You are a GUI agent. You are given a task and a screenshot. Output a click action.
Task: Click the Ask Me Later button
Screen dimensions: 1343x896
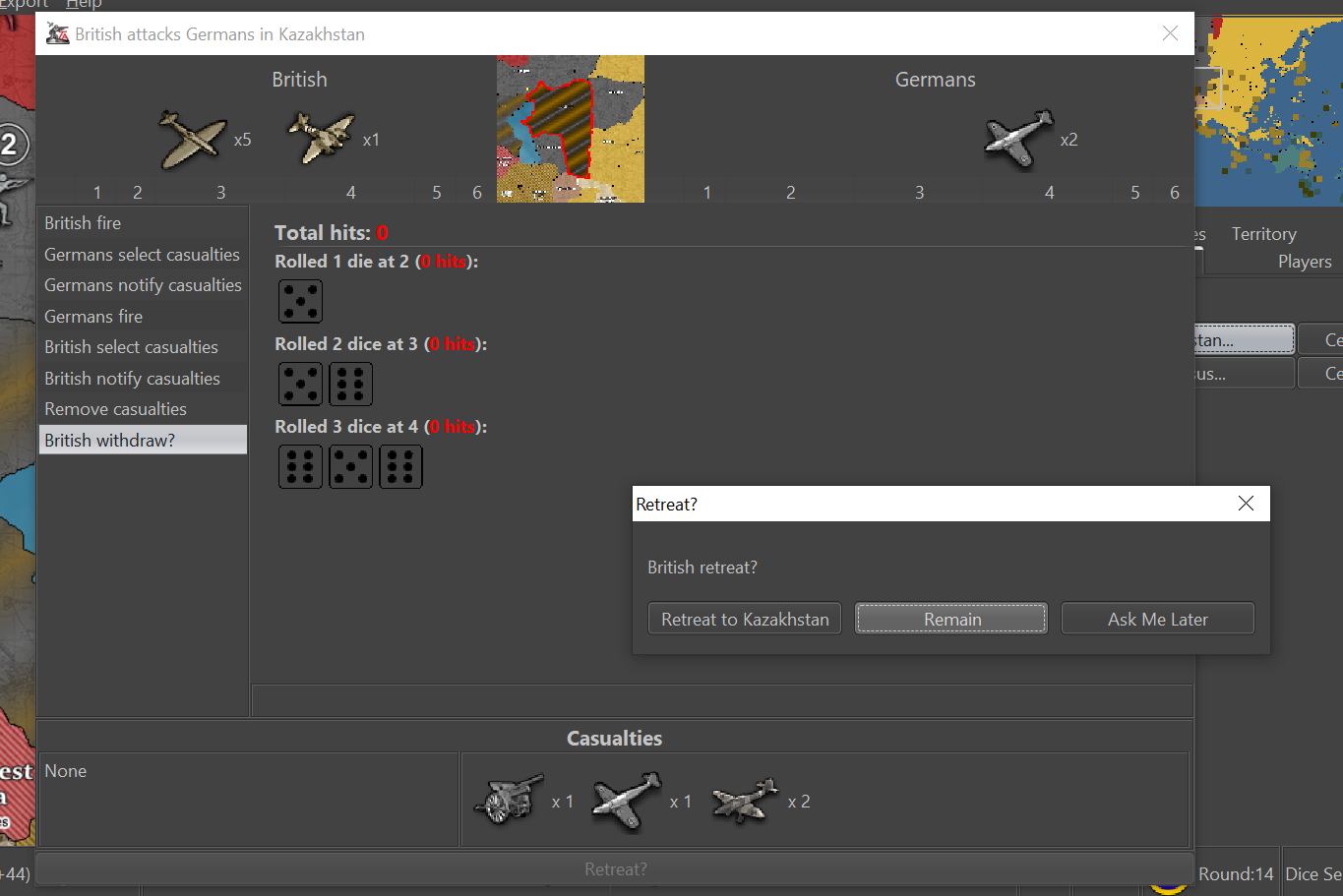point(1157,619)
